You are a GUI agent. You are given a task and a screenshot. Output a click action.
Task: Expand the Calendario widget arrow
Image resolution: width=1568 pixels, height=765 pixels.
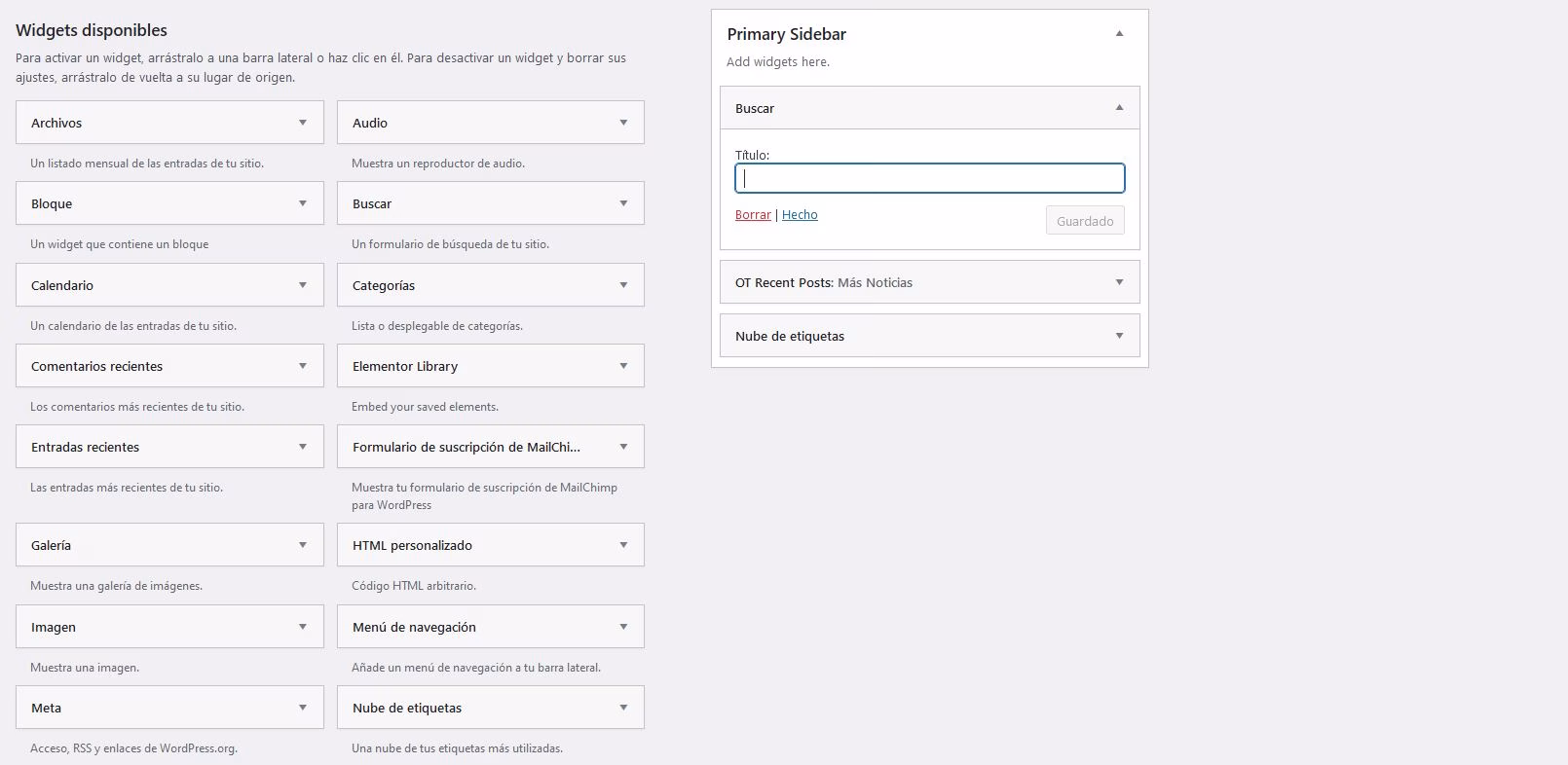tap(303, 285)
